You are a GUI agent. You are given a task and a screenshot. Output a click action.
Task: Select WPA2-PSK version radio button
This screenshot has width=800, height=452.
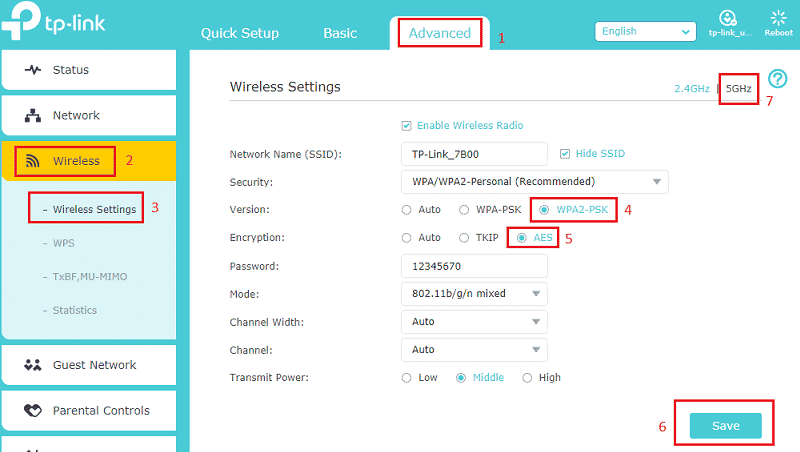(x=544, y=210)
